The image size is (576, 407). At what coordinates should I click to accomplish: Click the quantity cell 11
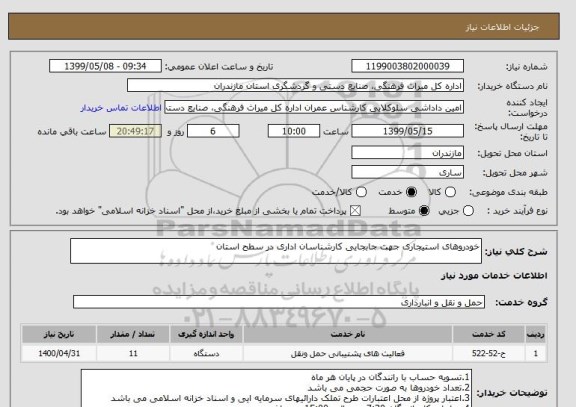click(133, 353)
